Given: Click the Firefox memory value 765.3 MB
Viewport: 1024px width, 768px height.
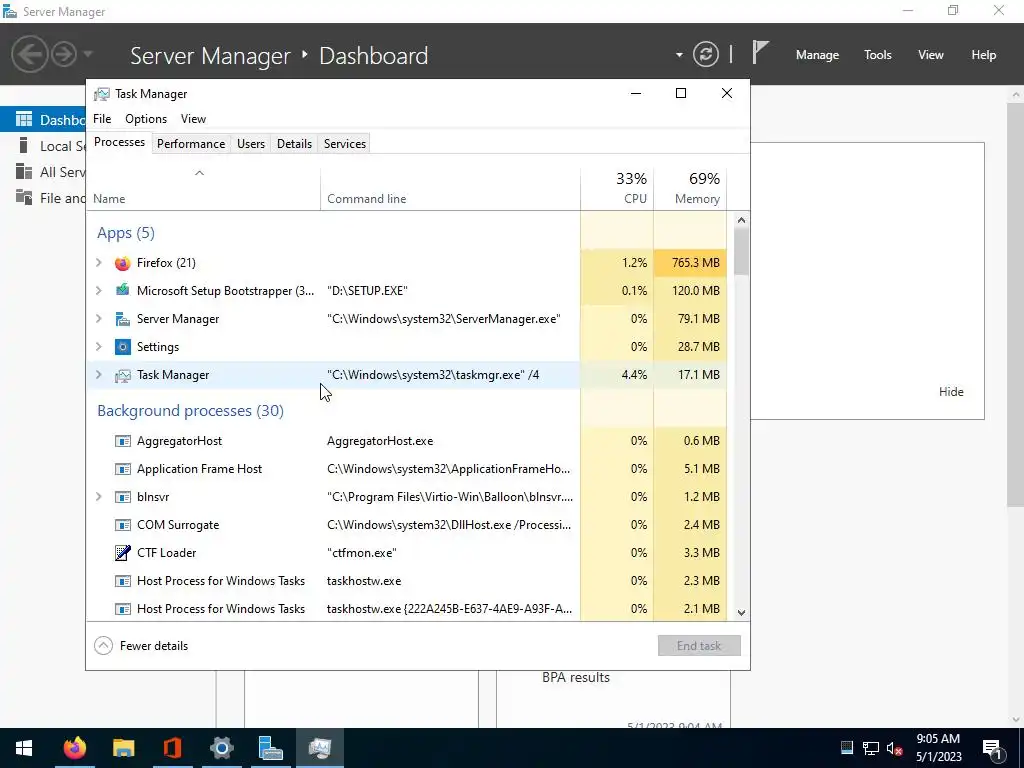Looking at the screenshot, I should [x=696, y=263].
